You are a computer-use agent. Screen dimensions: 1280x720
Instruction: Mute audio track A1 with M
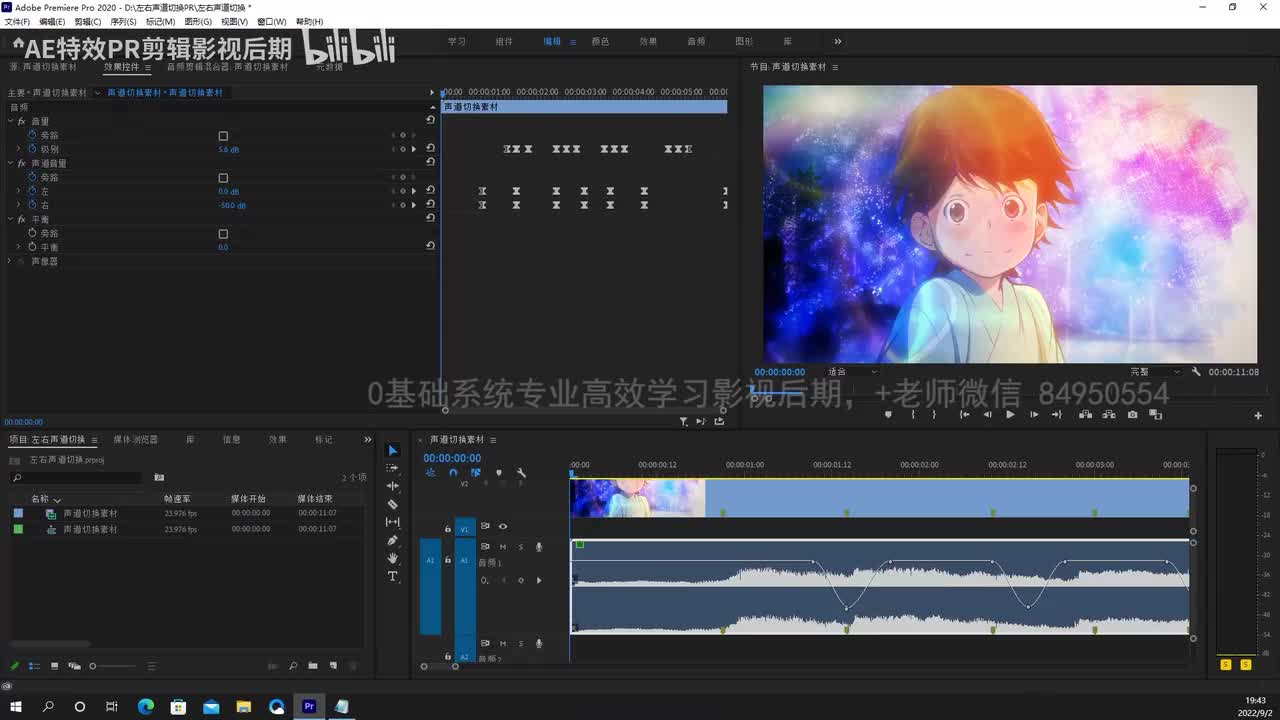pyautogui.click(x=502, y=547)
